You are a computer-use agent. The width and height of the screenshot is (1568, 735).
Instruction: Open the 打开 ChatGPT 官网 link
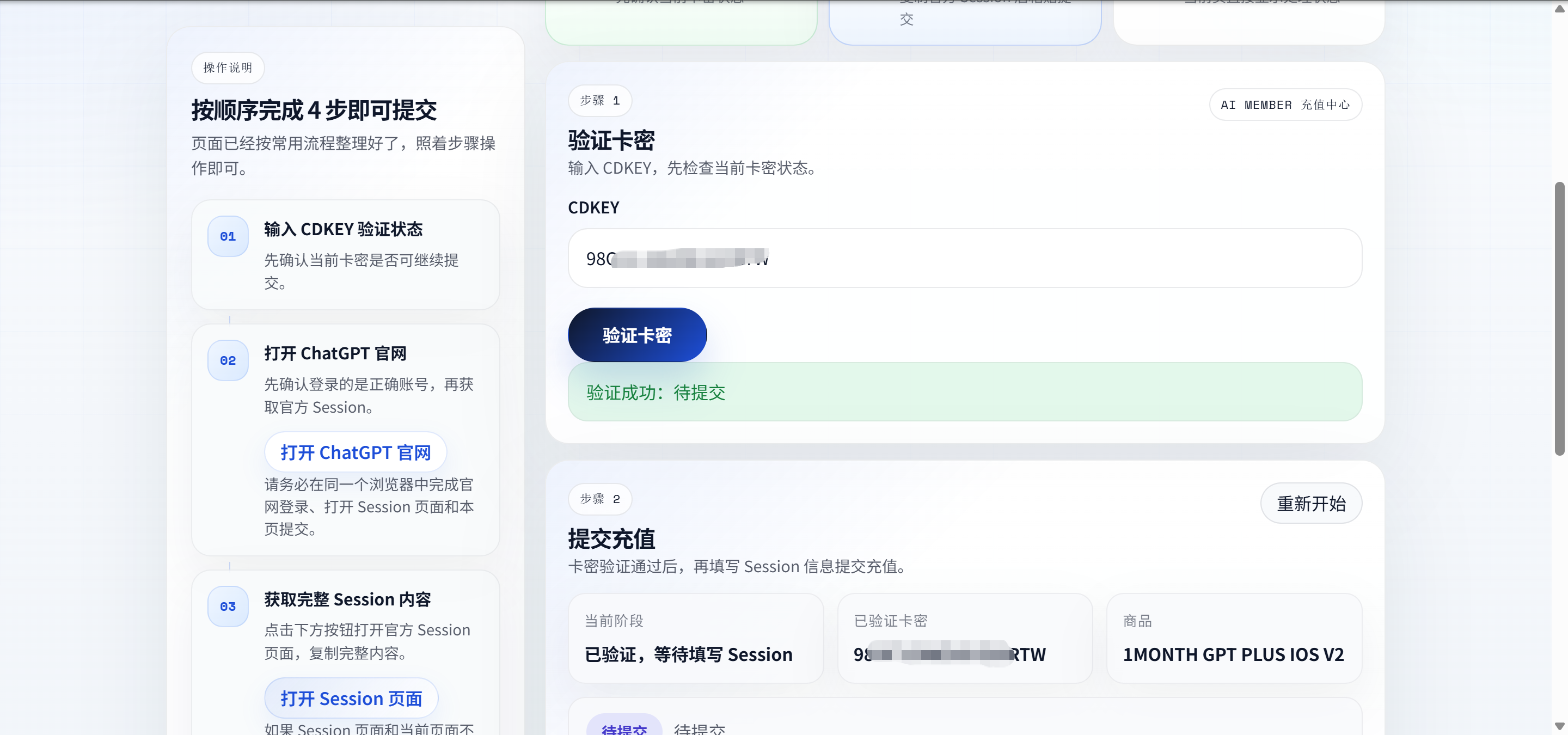tap(356, 452)
